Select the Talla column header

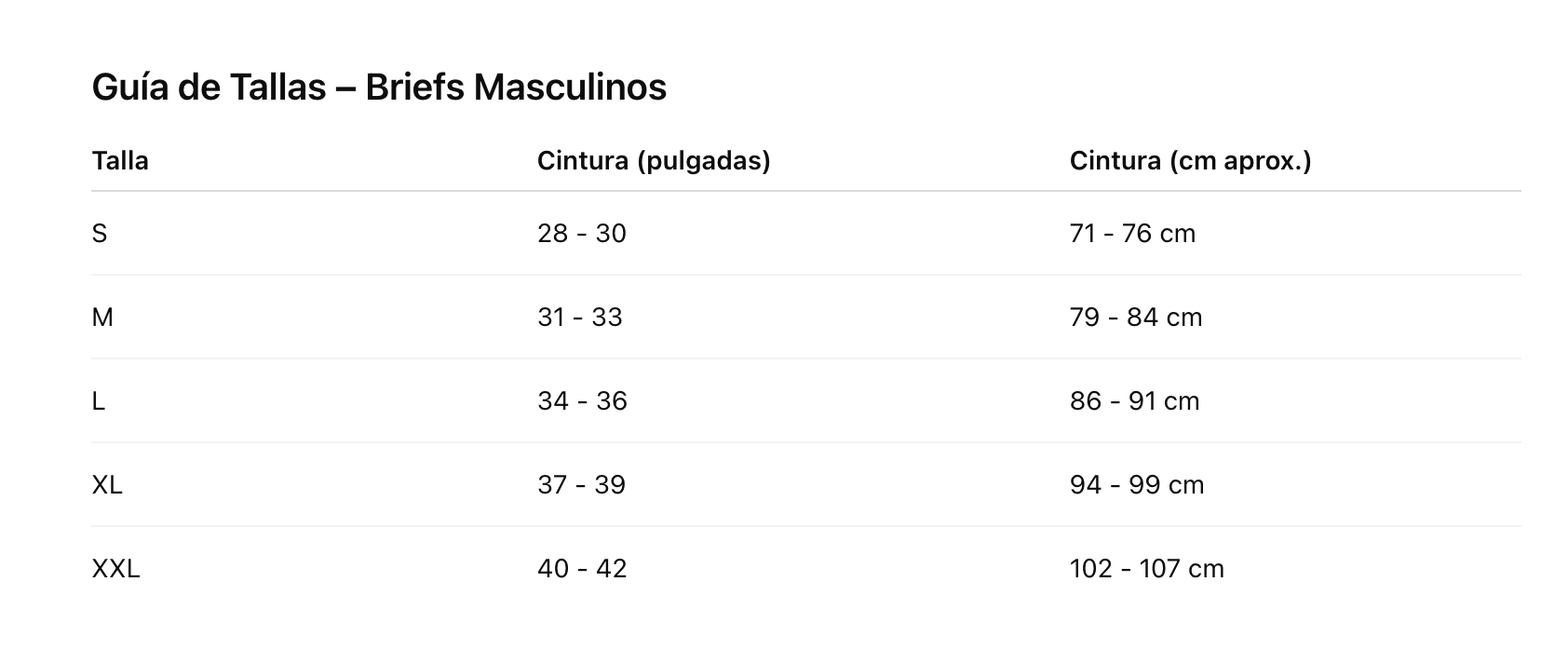120,161
